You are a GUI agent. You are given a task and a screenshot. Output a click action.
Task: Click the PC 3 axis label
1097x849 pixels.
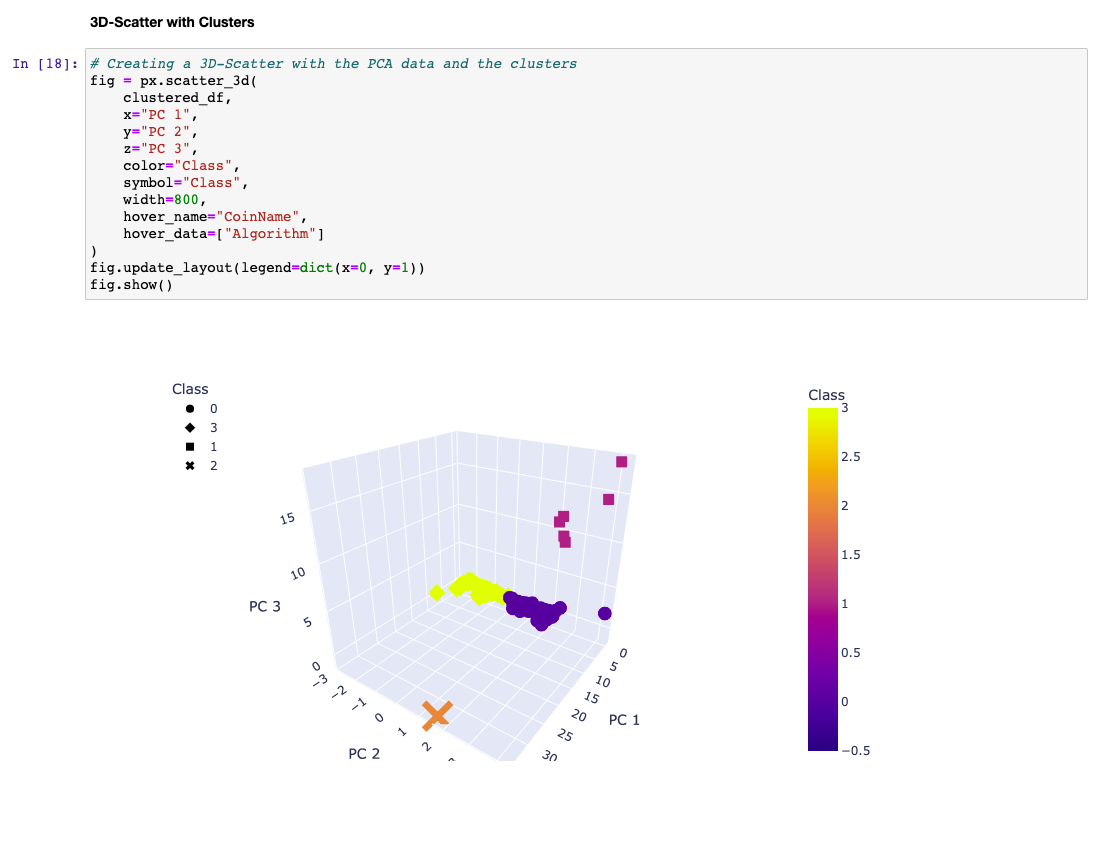click(264, 606)
